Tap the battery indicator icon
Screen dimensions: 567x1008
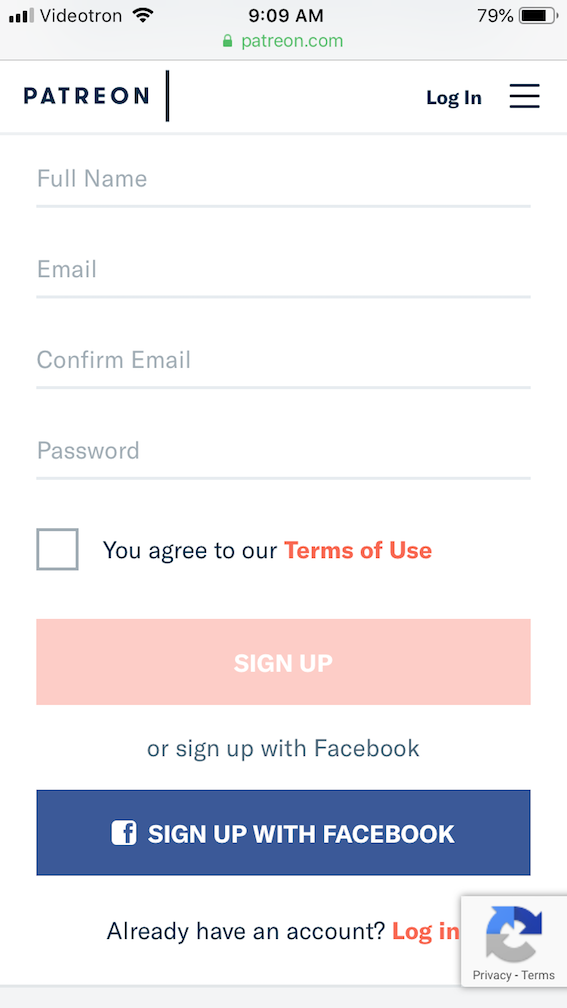coord(538,15)
